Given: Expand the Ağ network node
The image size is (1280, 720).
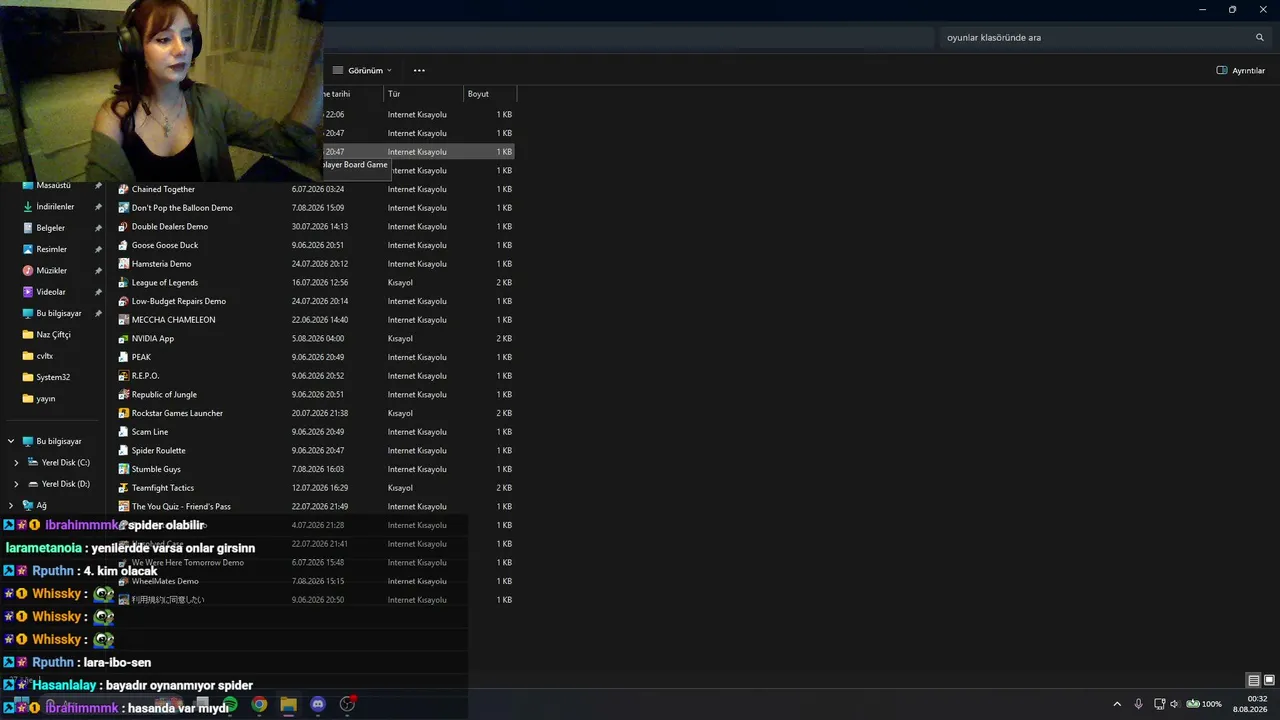Looking at the screenshot, I should 11,506.
